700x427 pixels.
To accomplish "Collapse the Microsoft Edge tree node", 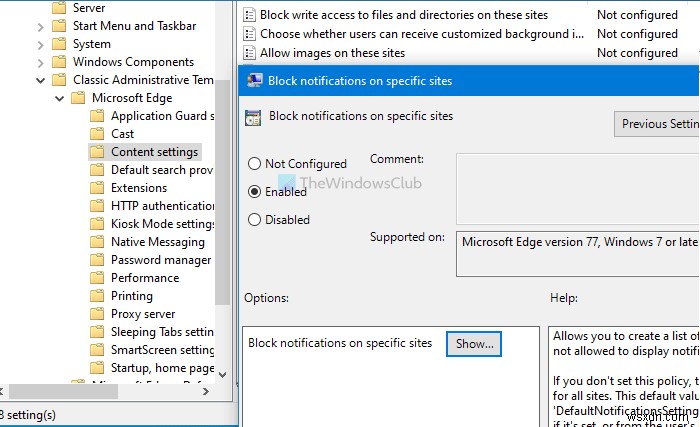I will coord(60,98).
